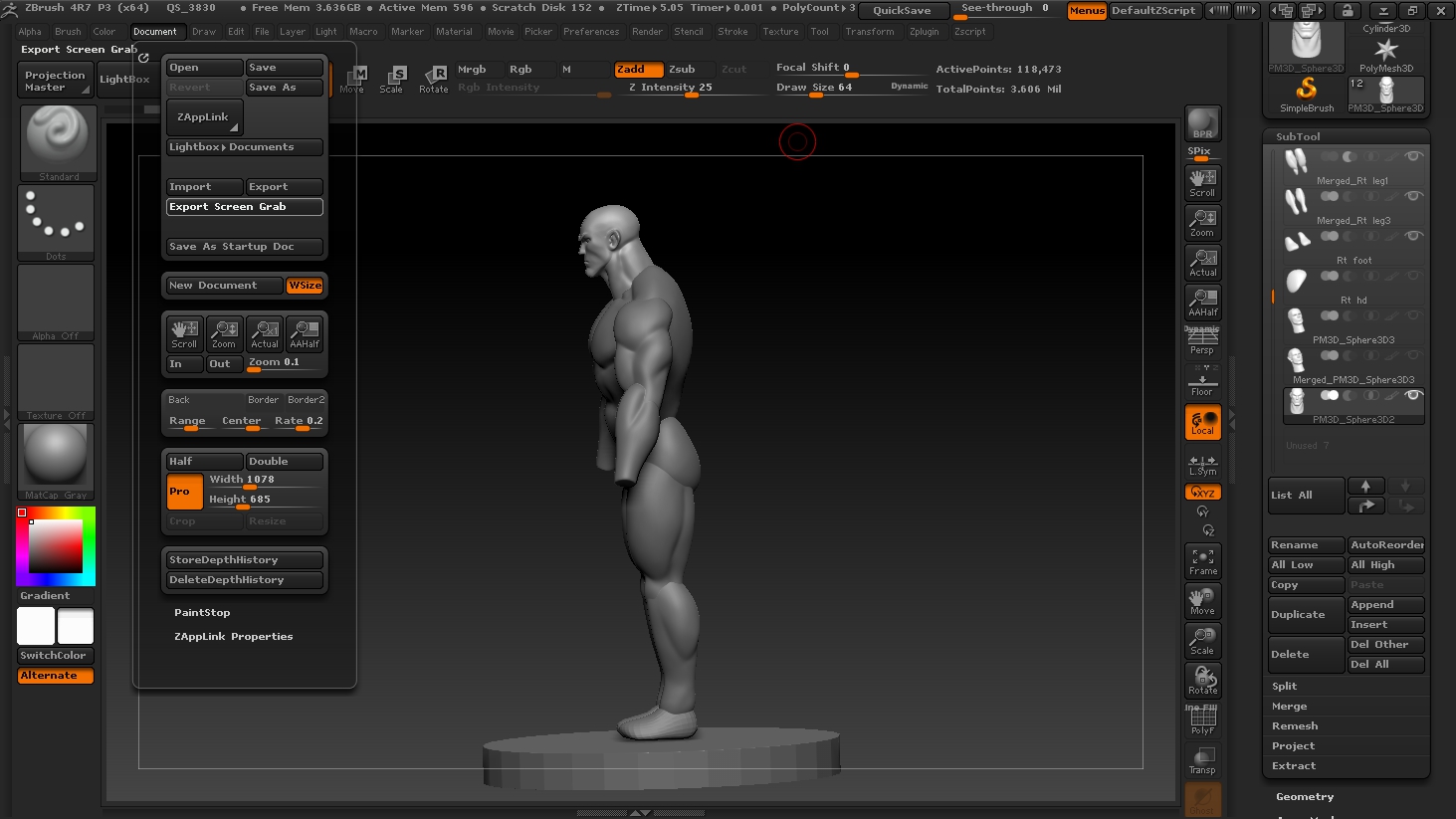Expand the Geometry palette section
The height and width of the screenshot is (819, 1456).
[1304, 796]
